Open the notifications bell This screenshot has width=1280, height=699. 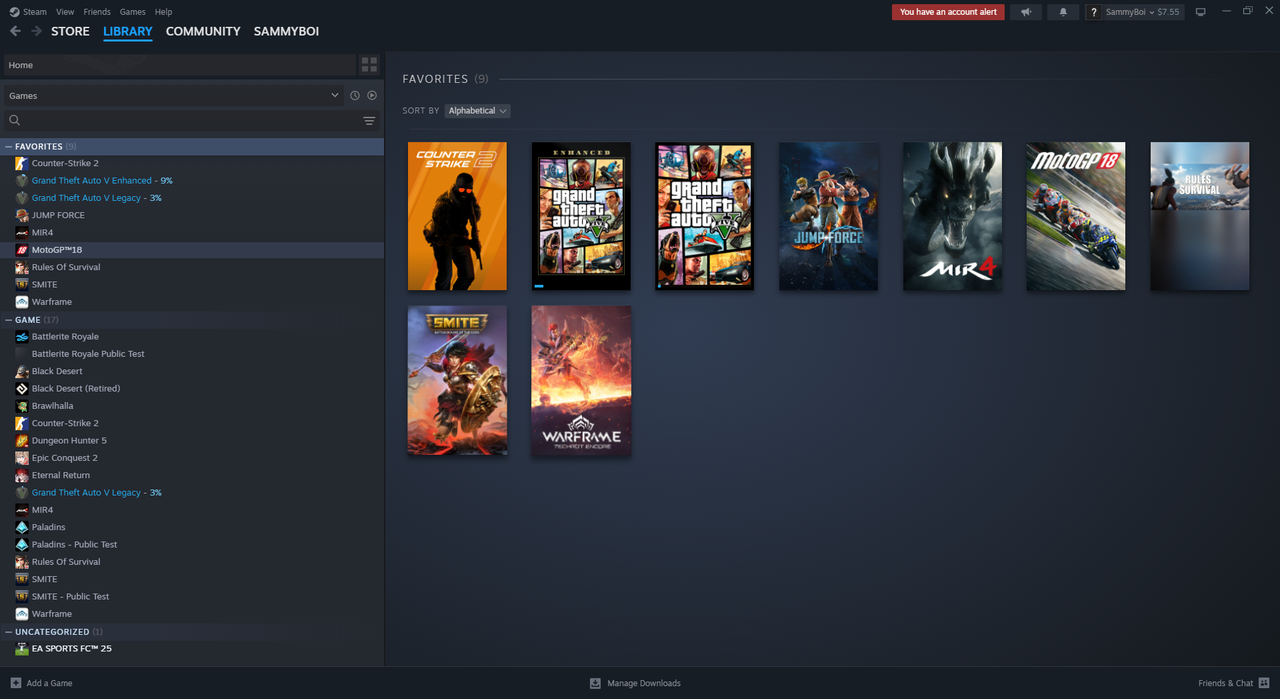click(1063, 12)
